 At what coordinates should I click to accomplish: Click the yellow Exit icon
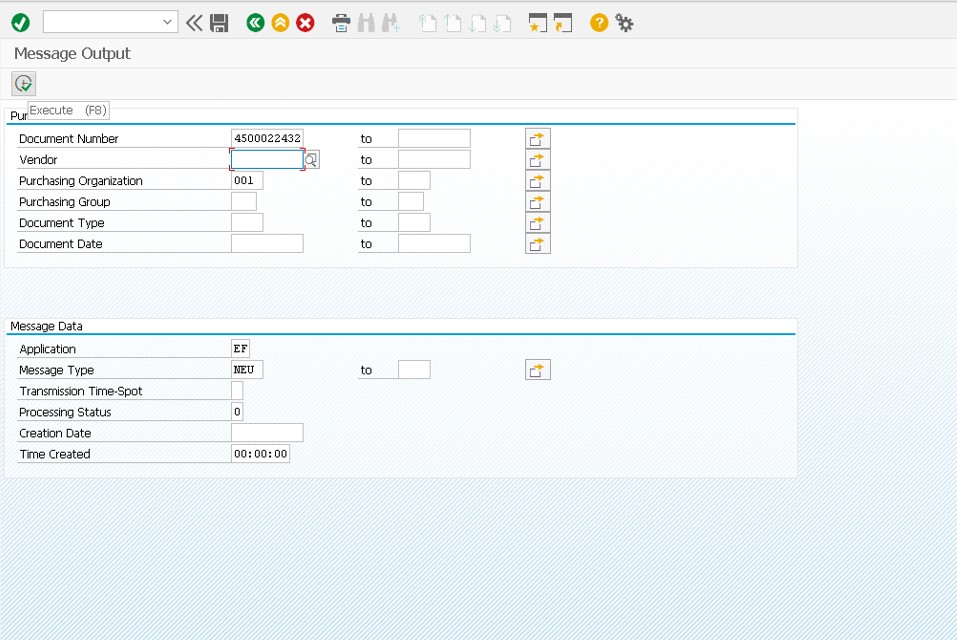[x=280, y=23]
